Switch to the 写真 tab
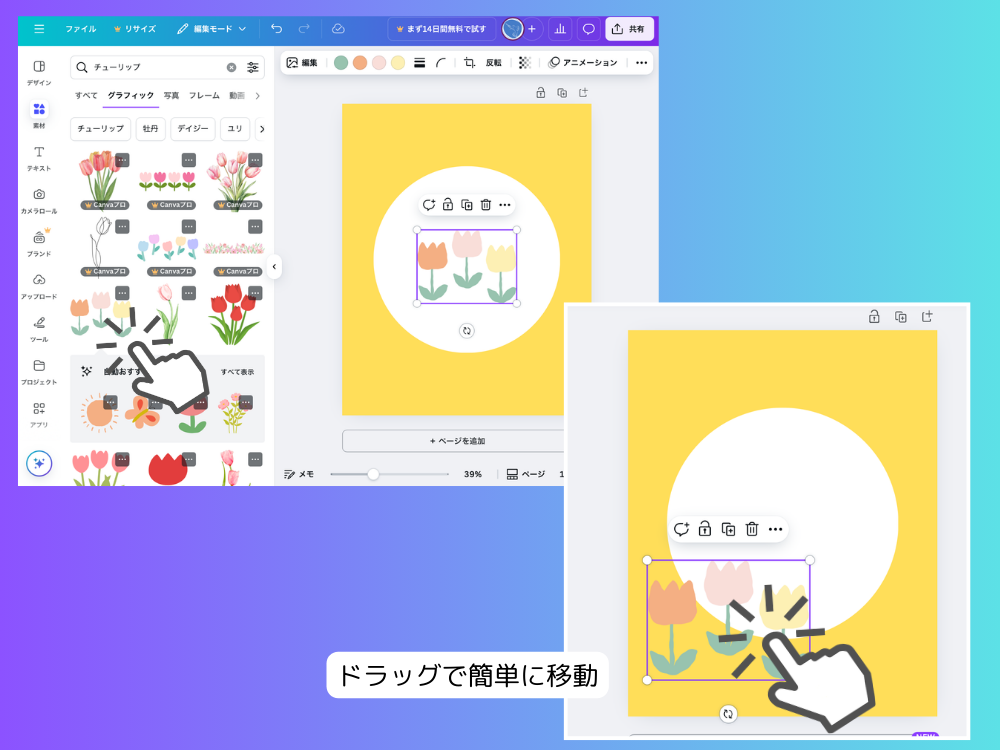 pyautogui.click(x=171, y=96)
